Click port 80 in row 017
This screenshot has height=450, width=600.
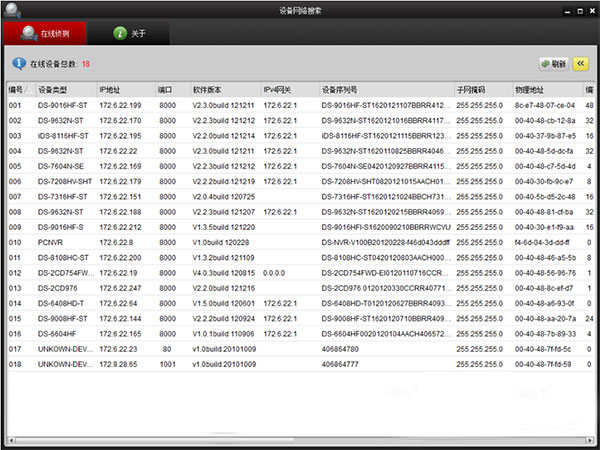[167, 349]
